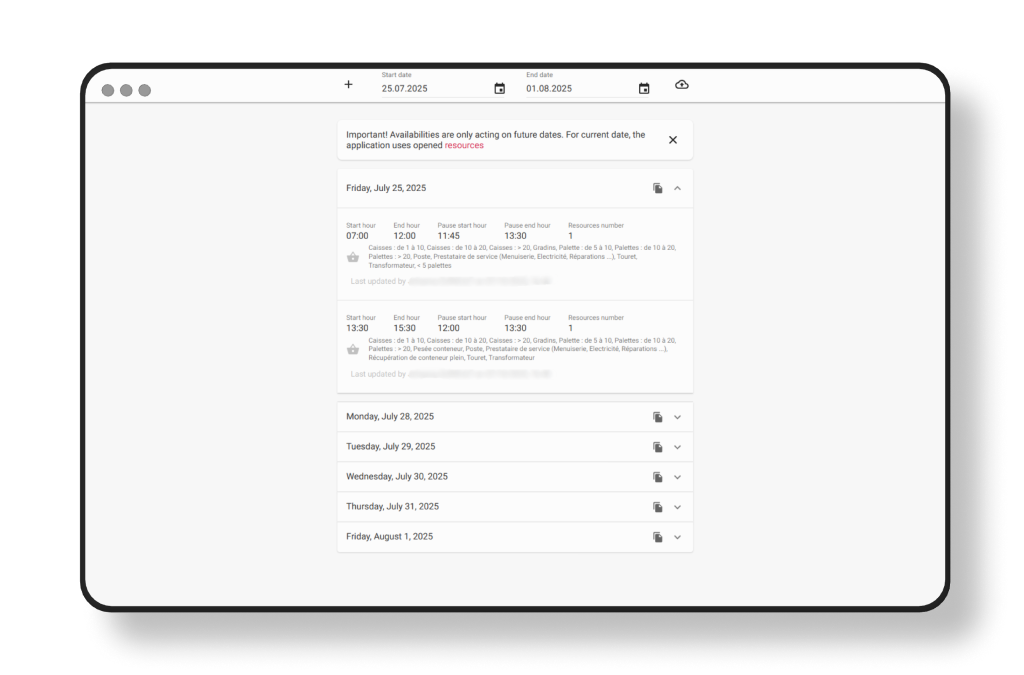Click the plus icon to add availability
The width and height of the screenshot is (1024, 675).
pyautogui.click(x=348, y=85)
